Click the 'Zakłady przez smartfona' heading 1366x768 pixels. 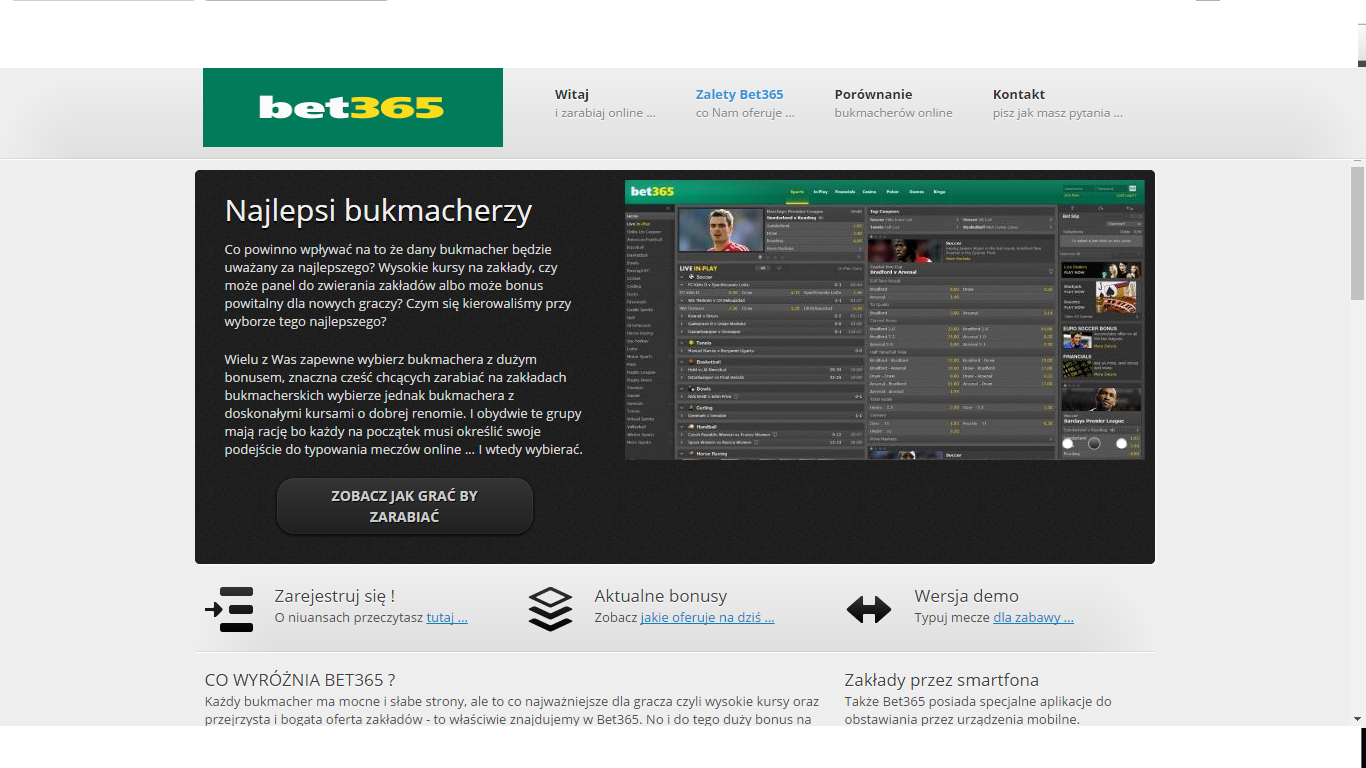click(x=942, y=680)
